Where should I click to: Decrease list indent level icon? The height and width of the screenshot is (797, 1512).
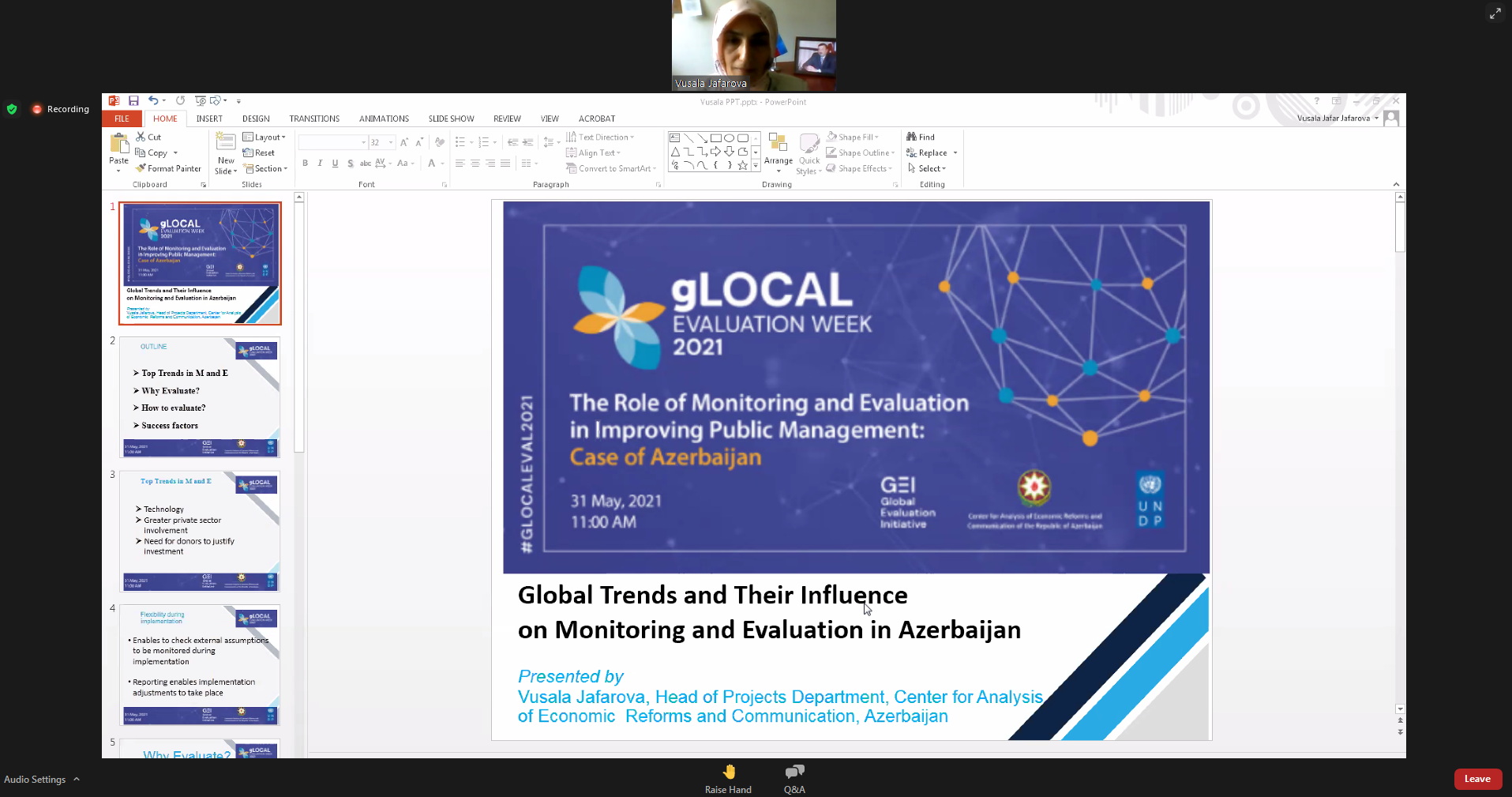(513, 142)
